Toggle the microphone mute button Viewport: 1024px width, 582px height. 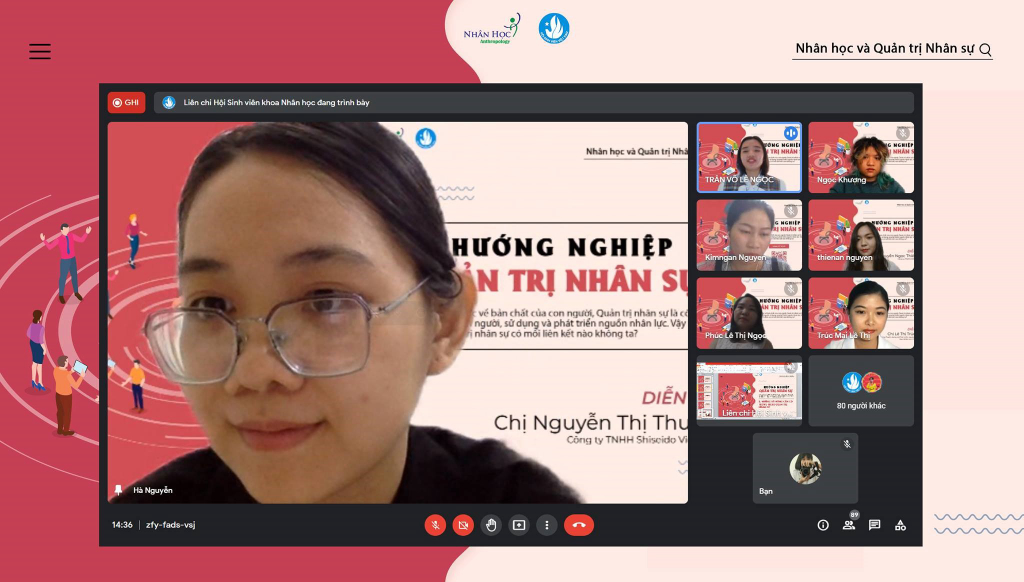(x=435, y=525)
